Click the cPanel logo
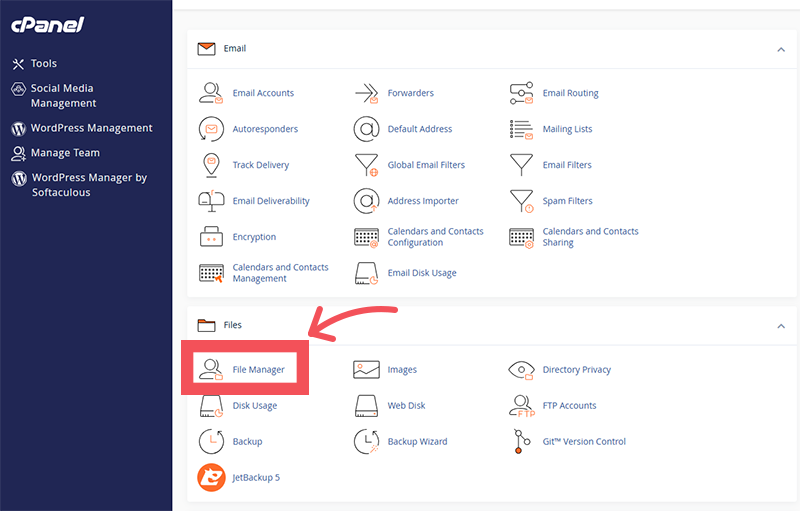This screenshot has height=511, width=800. coord(47,25)
